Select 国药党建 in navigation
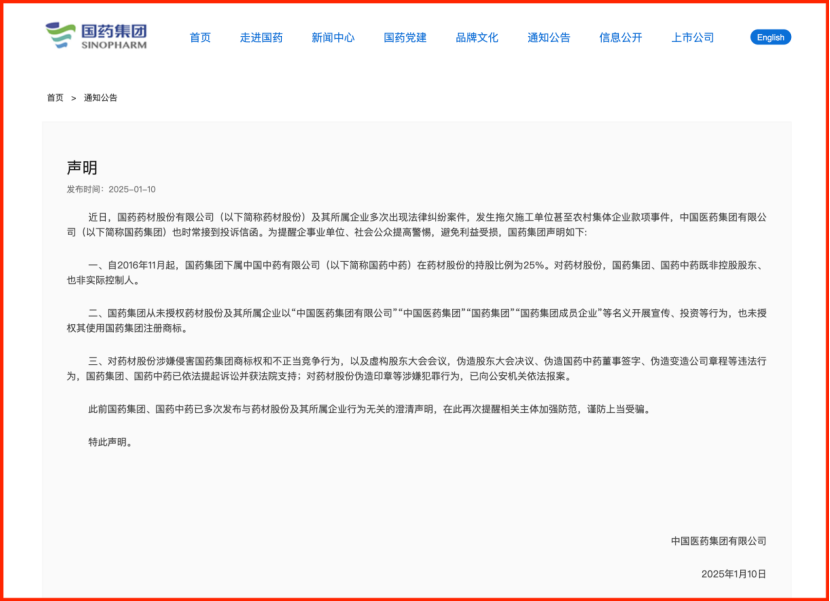 point(405,38)
